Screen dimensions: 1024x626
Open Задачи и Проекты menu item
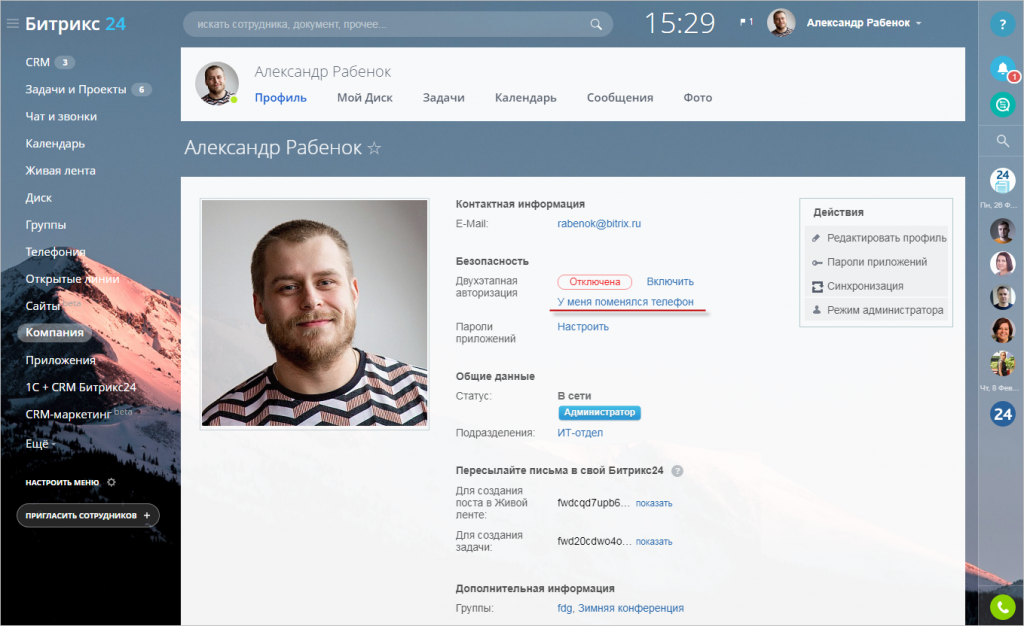point(76,89)
